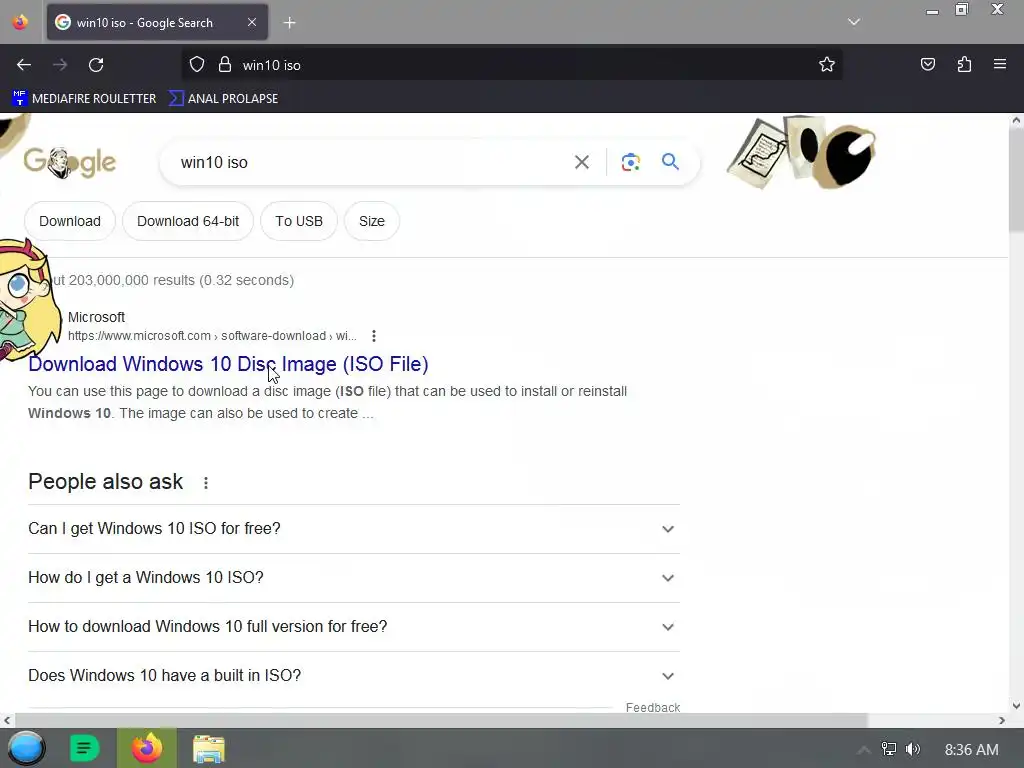Click the scroll down arrow
Viewport: 1024px width, 768px height.
click(1016, 706)
